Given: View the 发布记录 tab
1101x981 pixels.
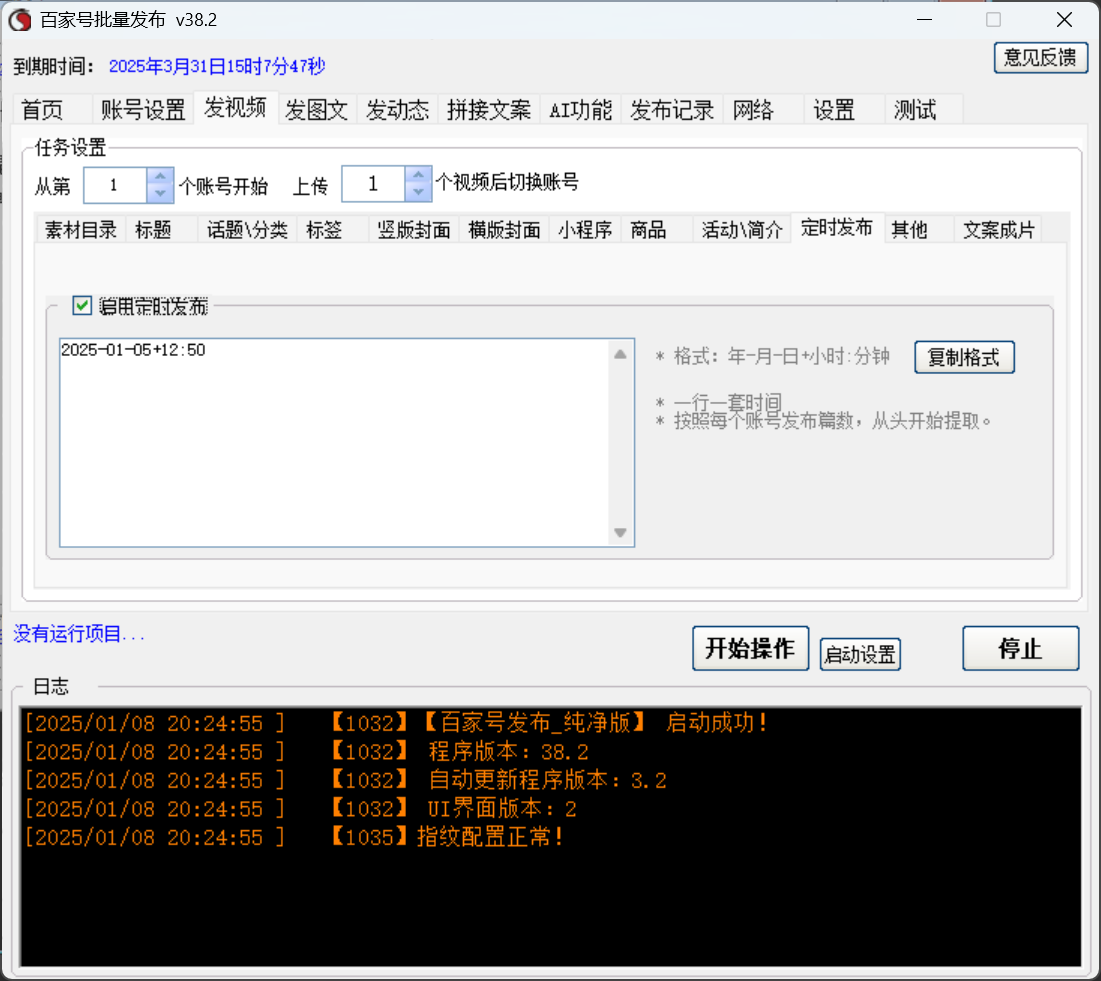Looking at the screenshot, I should [x=671, y=110].
